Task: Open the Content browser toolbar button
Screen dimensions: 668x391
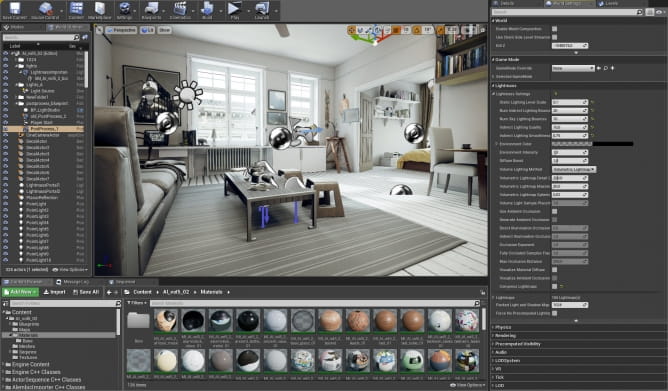Action: click(x=76, y=10)
